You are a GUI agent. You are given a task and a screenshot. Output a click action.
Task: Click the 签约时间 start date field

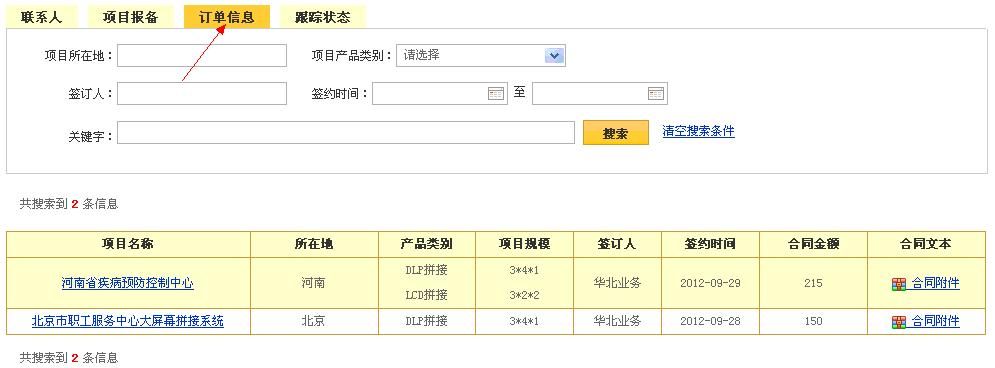click(440, 94)
